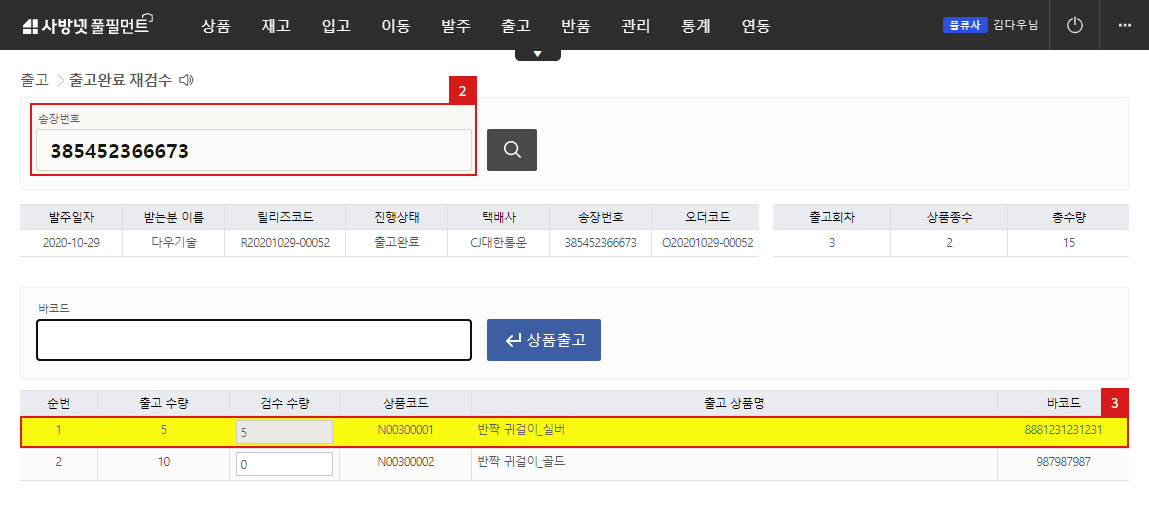Click product code N00300001
The width and height of the screenshot is (1149, 509).
point(406,431)
